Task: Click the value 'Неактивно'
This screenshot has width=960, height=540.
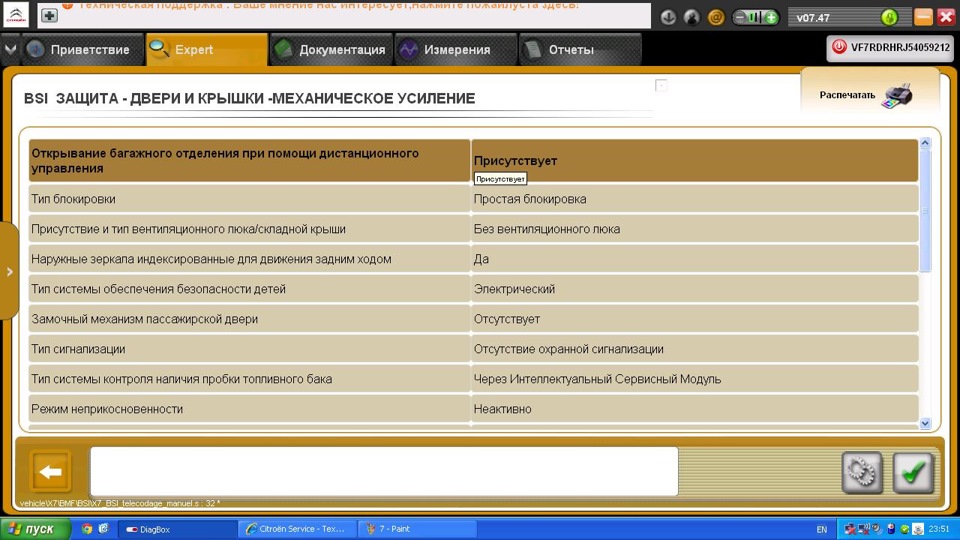Action: [x=502, y=409]
